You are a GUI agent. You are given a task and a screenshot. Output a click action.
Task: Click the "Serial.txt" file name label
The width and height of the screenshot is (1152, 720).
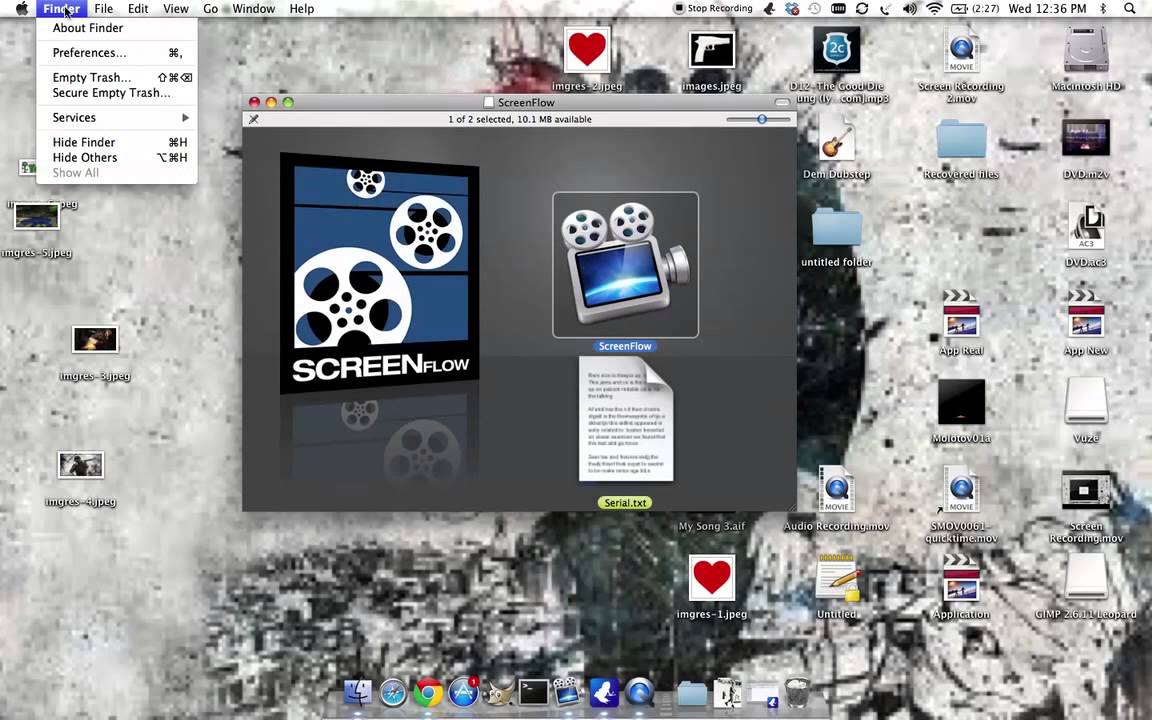[625, 503]
